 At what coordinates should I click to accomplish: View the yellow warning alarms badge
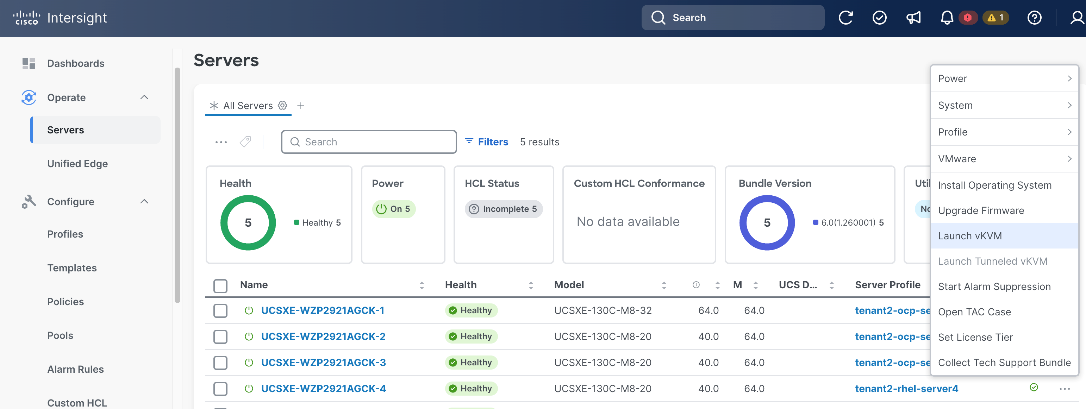[x=995, y=18]
